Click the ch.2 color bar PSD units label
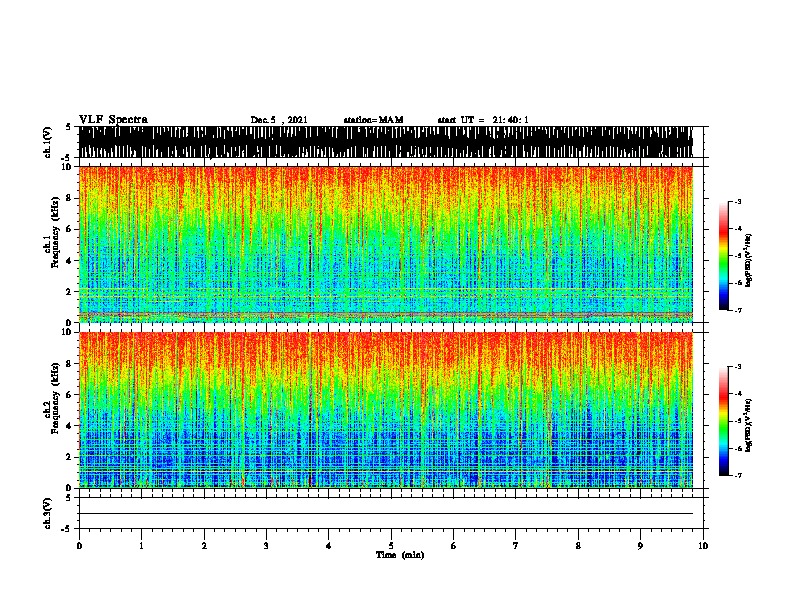This screenshot has width=792, height=612. 749,426
